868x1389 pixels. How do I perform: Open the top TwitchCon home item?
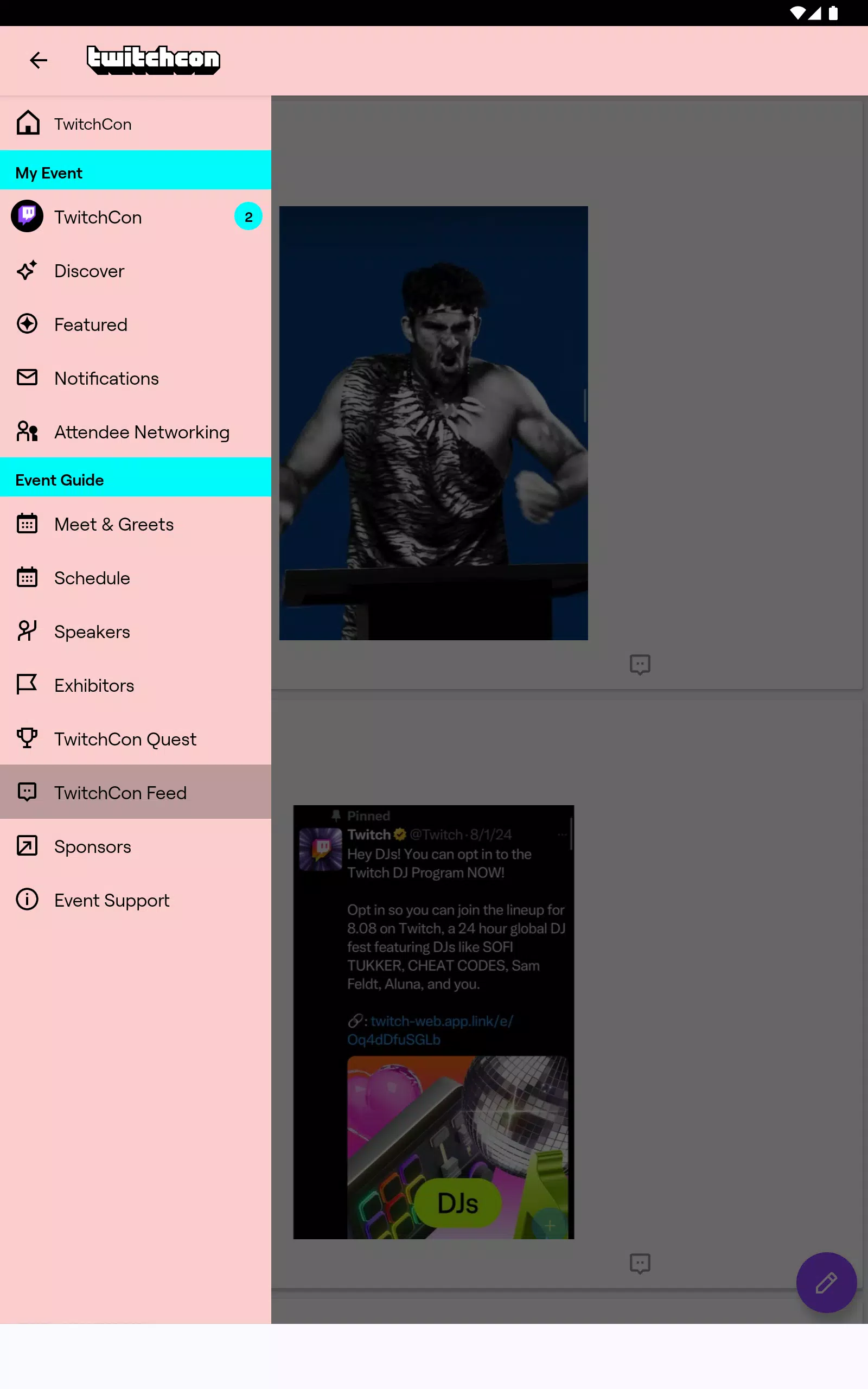pyautogui.click(x=136, y=123)
